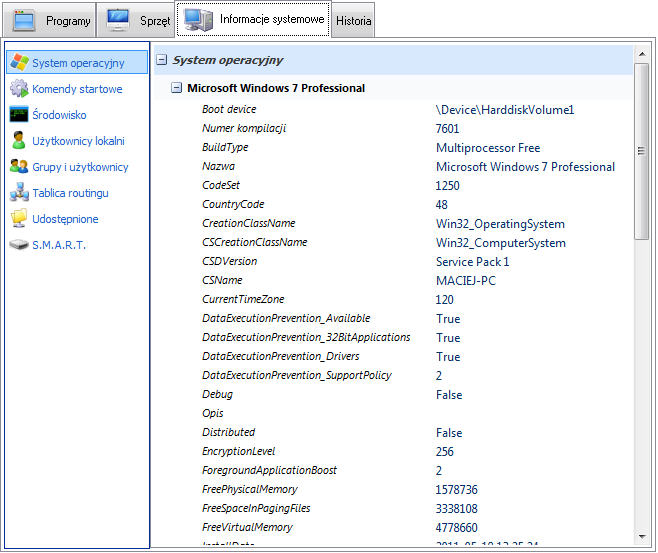Select the Numer kompilacji label

244,128
